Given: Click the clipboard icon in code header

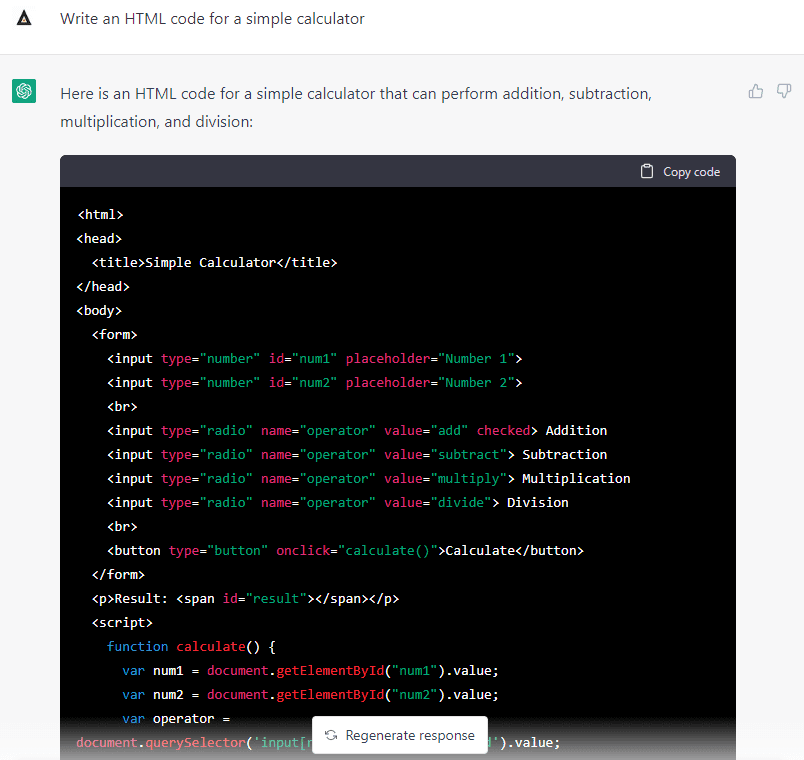Looking at the screenshot, I should pyautogui.click(x=647, y=171).
